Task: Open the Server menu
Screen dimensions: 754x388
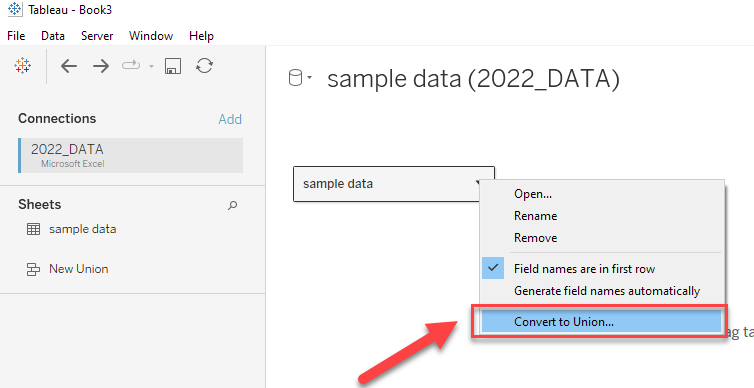Action: pos(97,36)
